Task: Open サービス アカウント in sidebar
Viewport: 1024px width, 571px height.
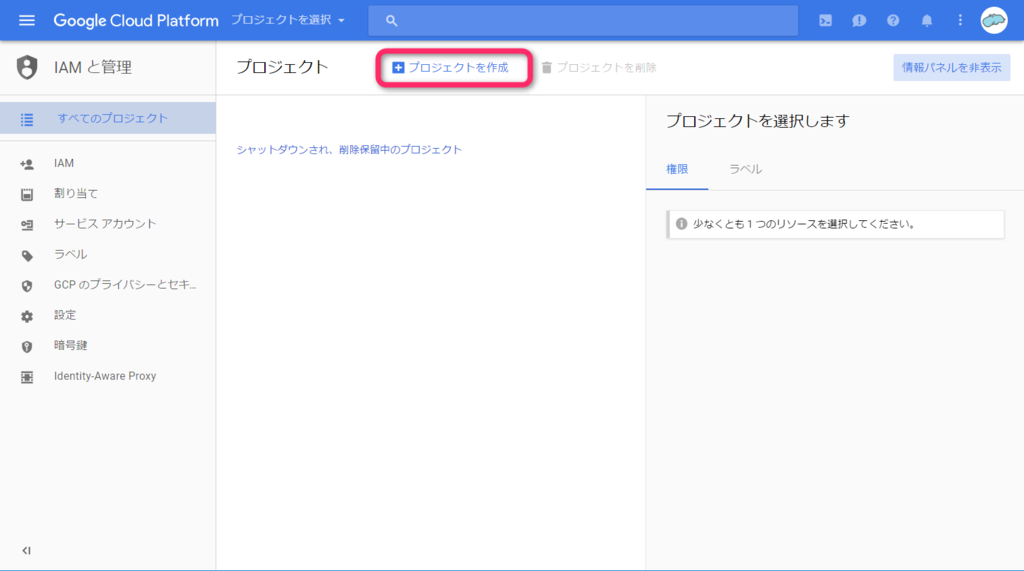Action: (x=105, y=224)
